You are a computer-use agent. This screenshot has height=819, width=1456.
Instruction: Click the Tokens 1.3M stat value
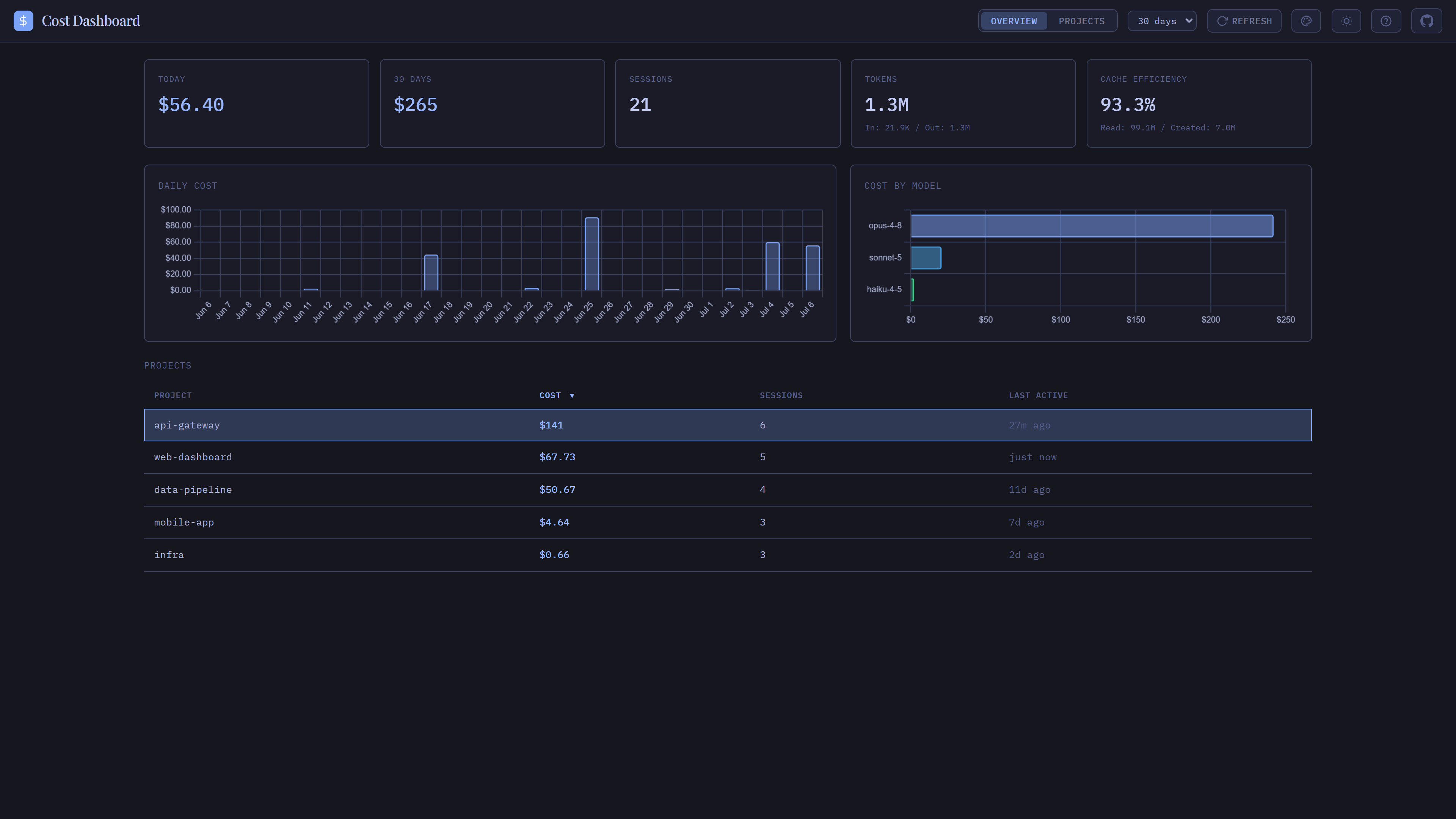click(x=886, y=105)
